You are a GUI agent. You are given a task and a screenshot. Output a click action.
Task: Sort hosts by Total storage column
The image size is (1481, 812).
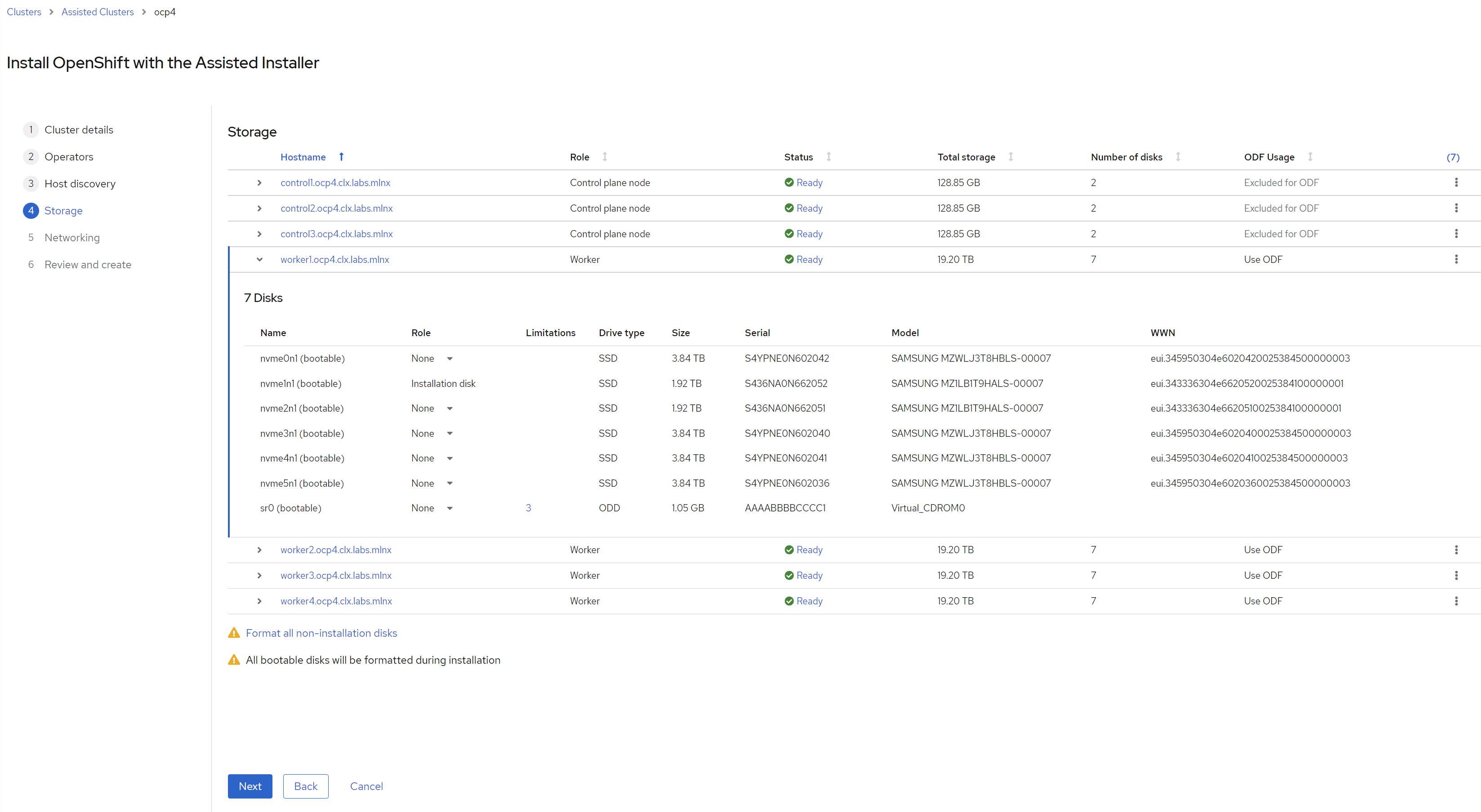(x=975, y=157)
